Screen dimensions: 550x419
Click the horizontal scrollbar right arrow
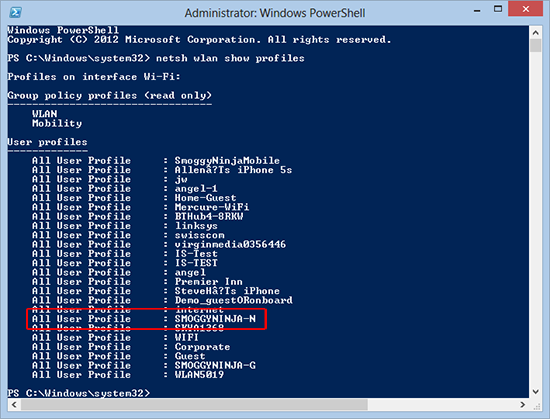(523, 405)
